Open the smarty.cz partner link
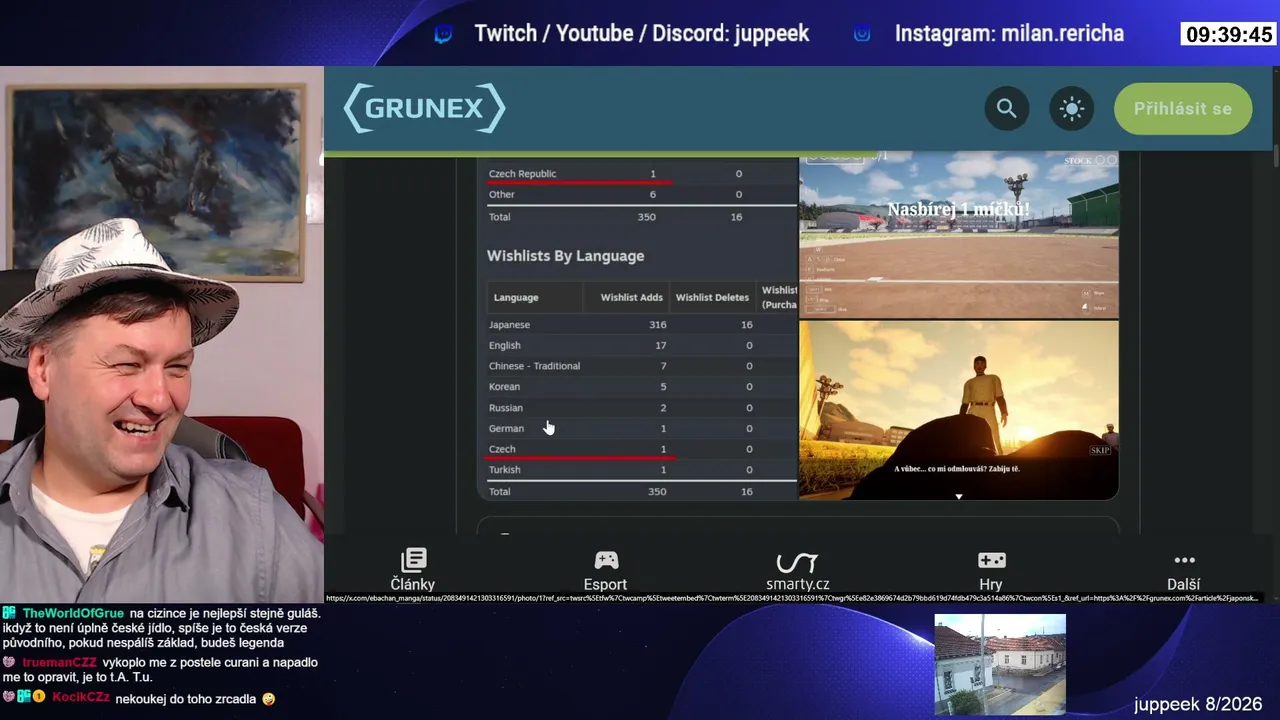 click(797, 570)
